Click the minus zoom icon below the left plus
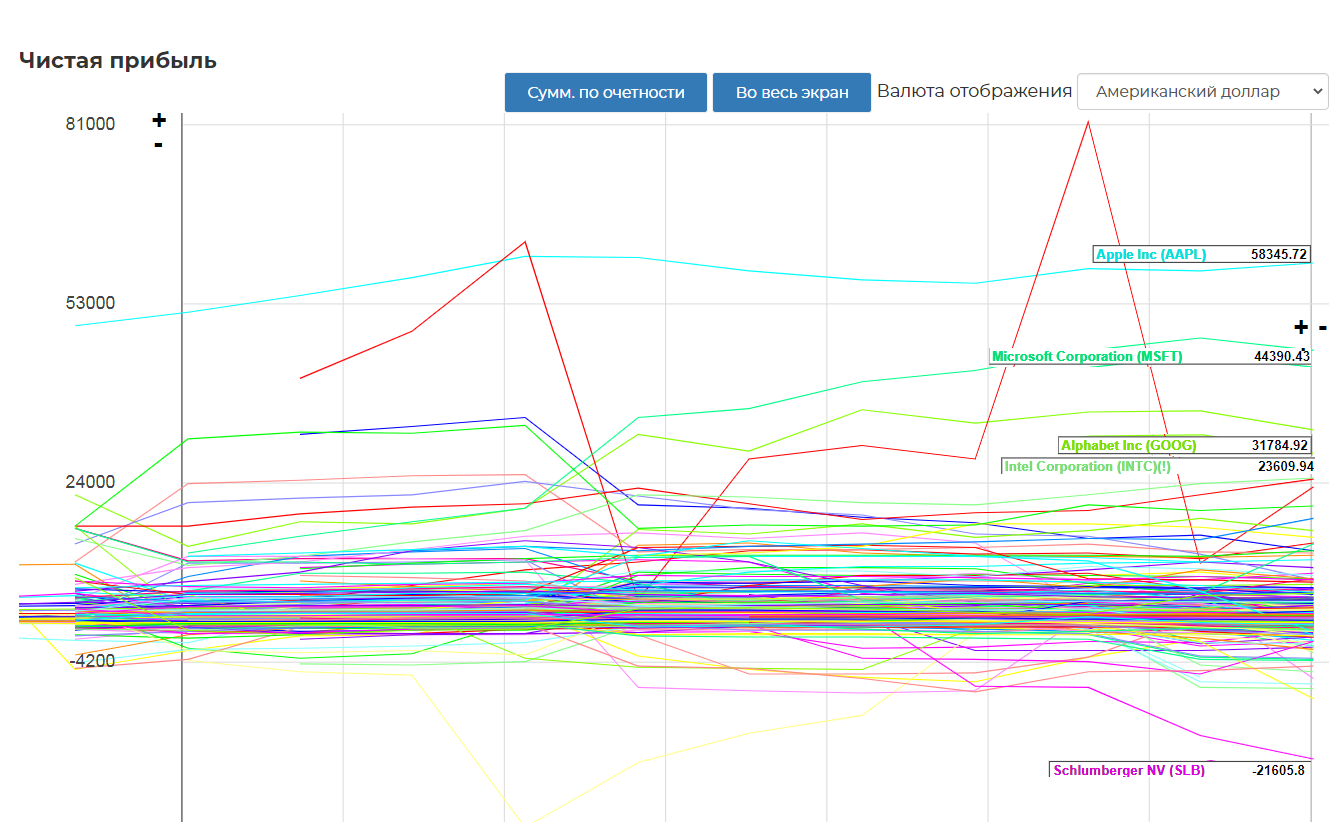The width and height of the screenshot is (1341, 822). pos(158,144)
